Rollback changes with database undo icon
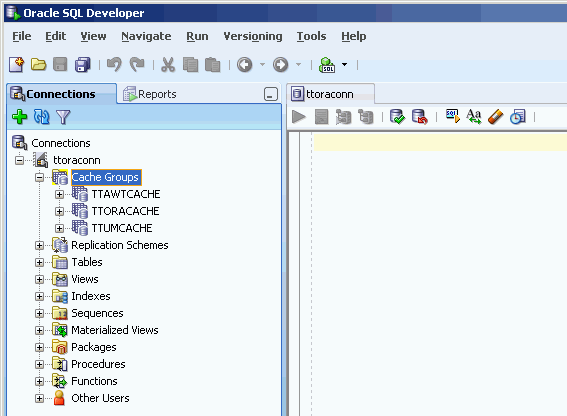The height and width of the screenshot is (416, 567). coord(420,117)
